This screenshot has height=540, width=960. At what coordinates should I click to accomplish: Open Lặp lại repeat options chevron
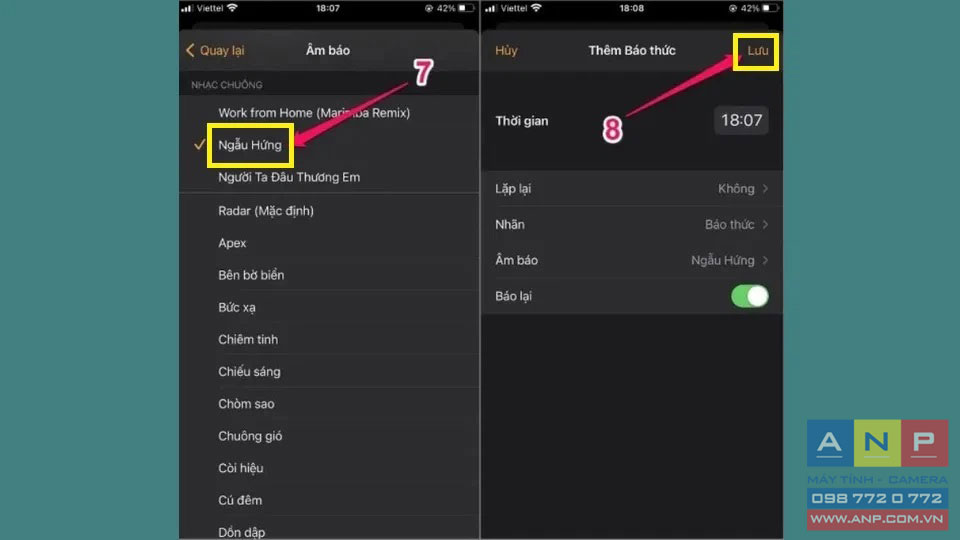tap(765, 189)
